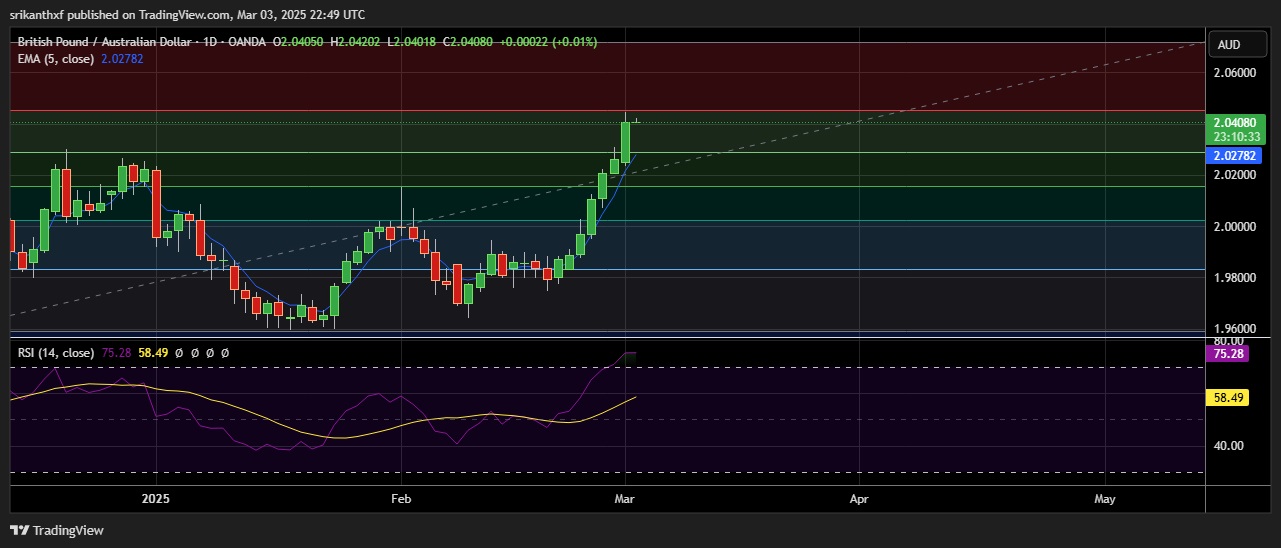Screen dimensions: 1281x548
Task: Click the yellow 58.49 RSI axis tag
Action: (1227, 397)
